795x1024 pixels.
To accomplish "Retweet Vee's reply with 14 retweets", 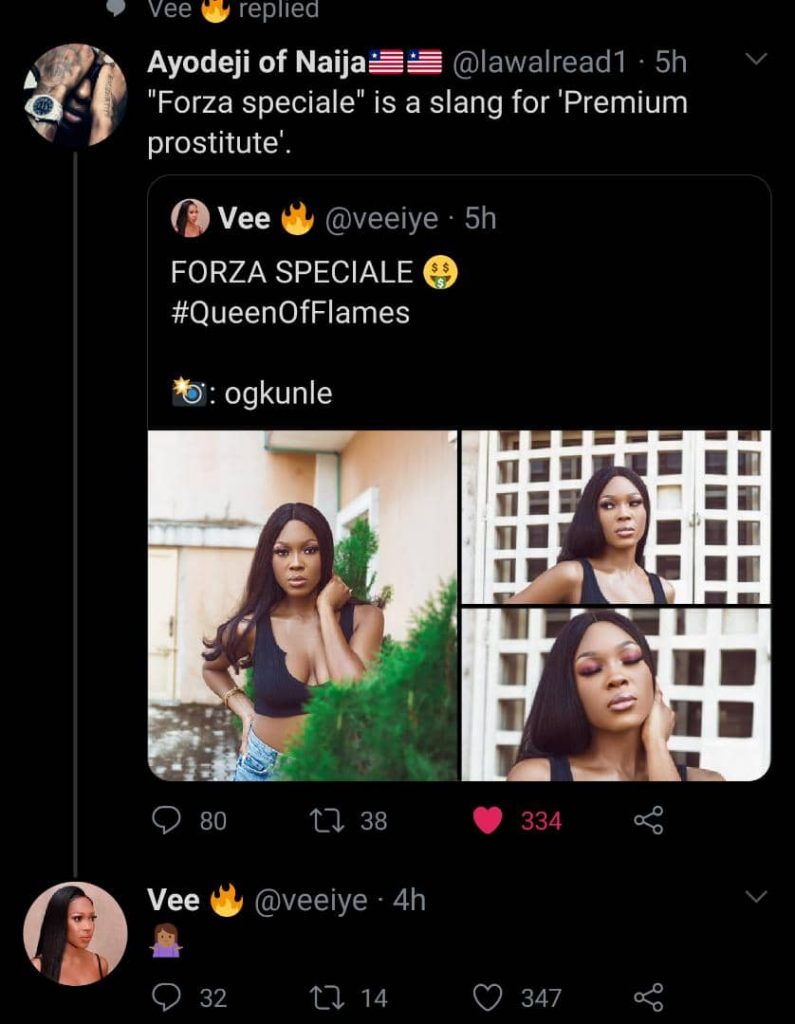I will [x=323, y=997].
